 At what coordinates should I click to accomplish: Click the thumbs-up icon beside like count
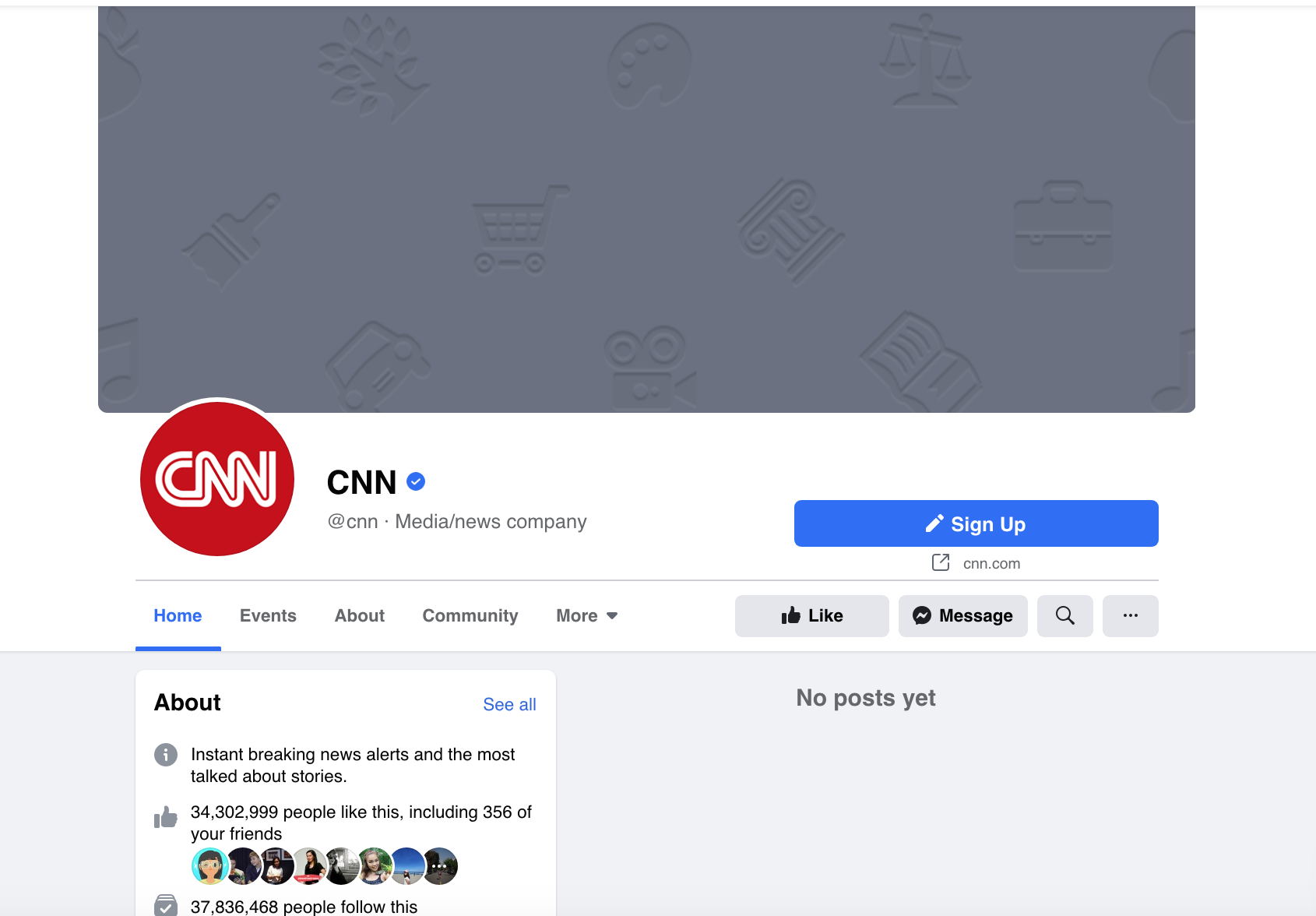166,817
